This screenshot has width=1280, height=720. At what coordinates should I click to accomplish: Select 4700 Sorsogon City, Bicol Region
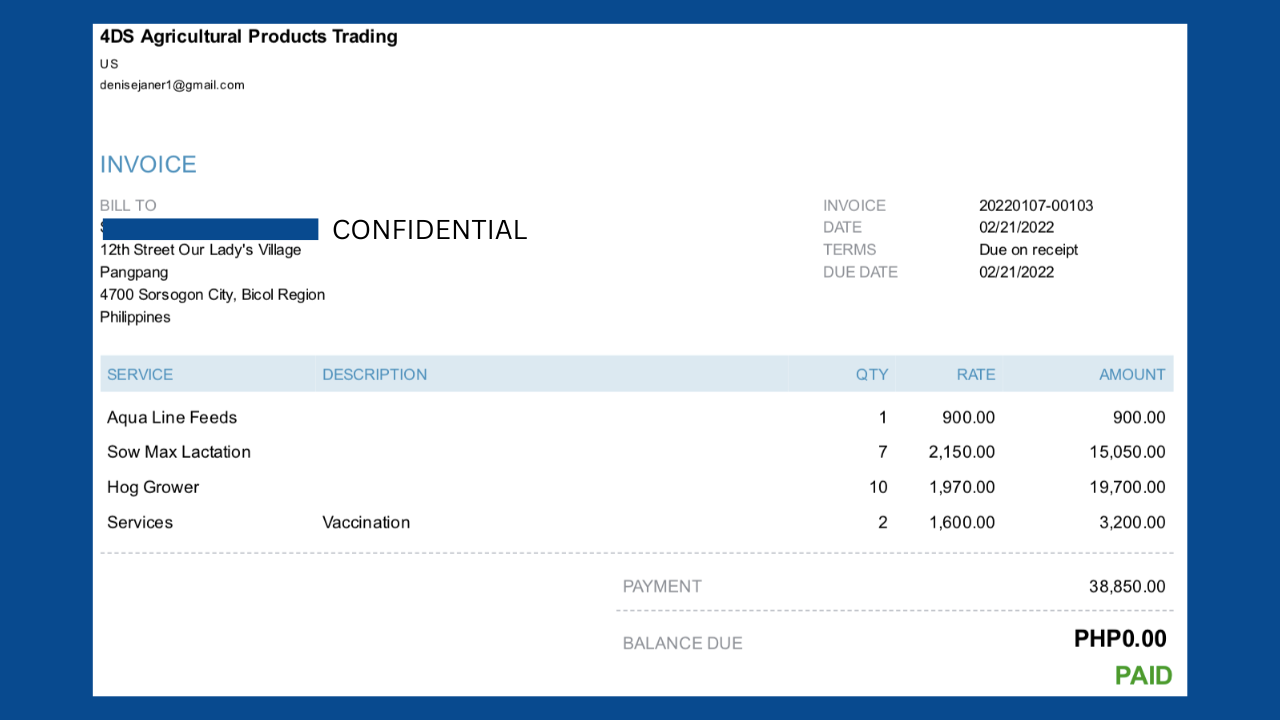pos(212,295)
